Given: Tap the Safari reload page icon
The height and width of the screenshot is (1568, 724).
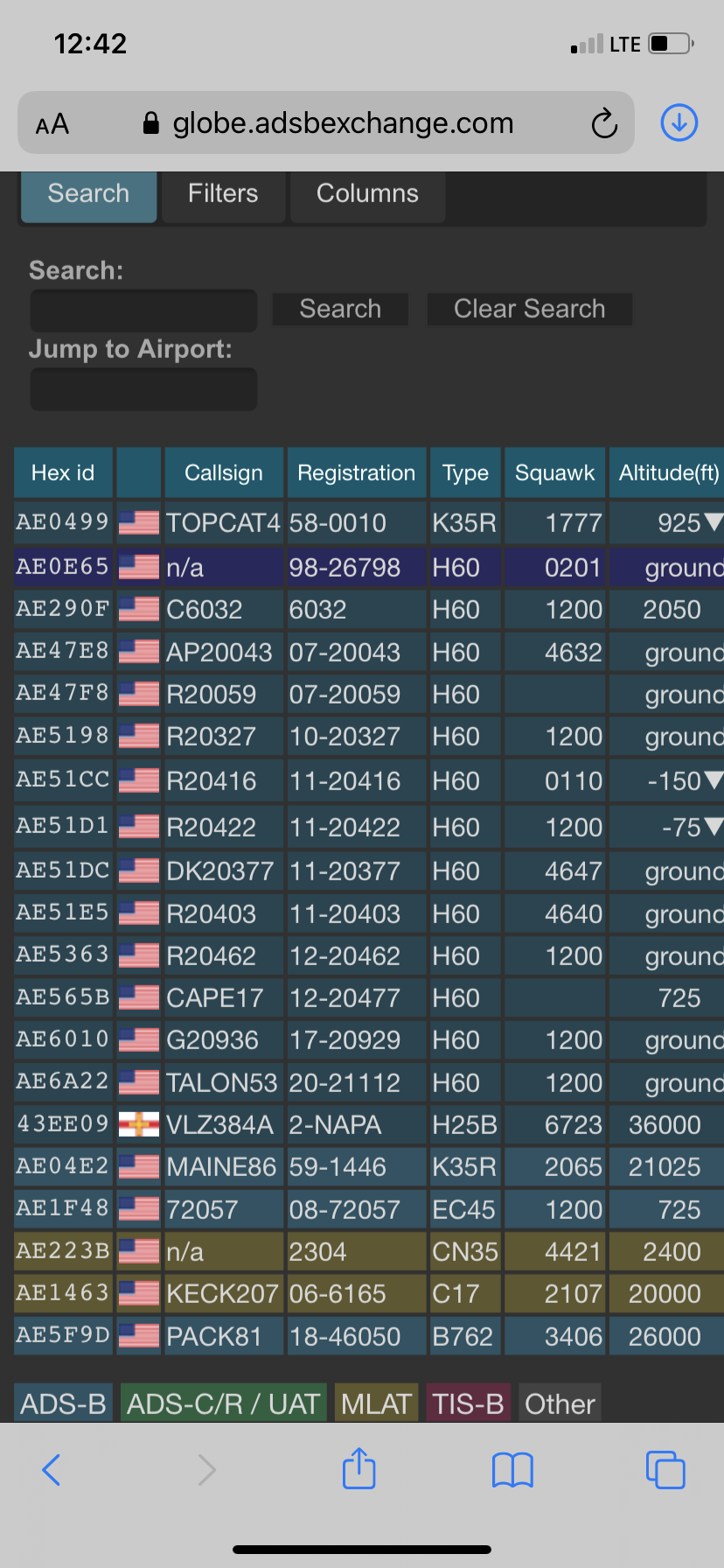Looking at the screenshot, I should coord(604,123).
